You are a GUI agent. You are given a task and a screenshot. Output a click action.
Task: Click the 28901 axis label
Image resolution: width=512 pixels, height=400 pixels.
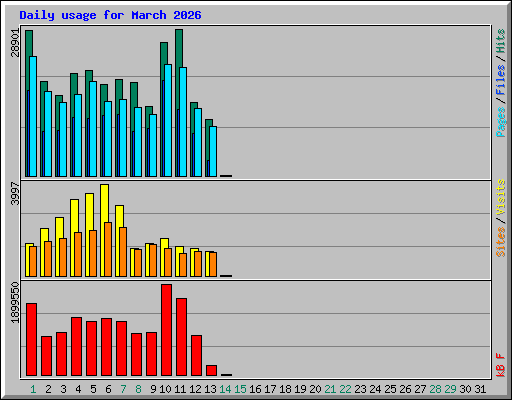click(15, 43)
